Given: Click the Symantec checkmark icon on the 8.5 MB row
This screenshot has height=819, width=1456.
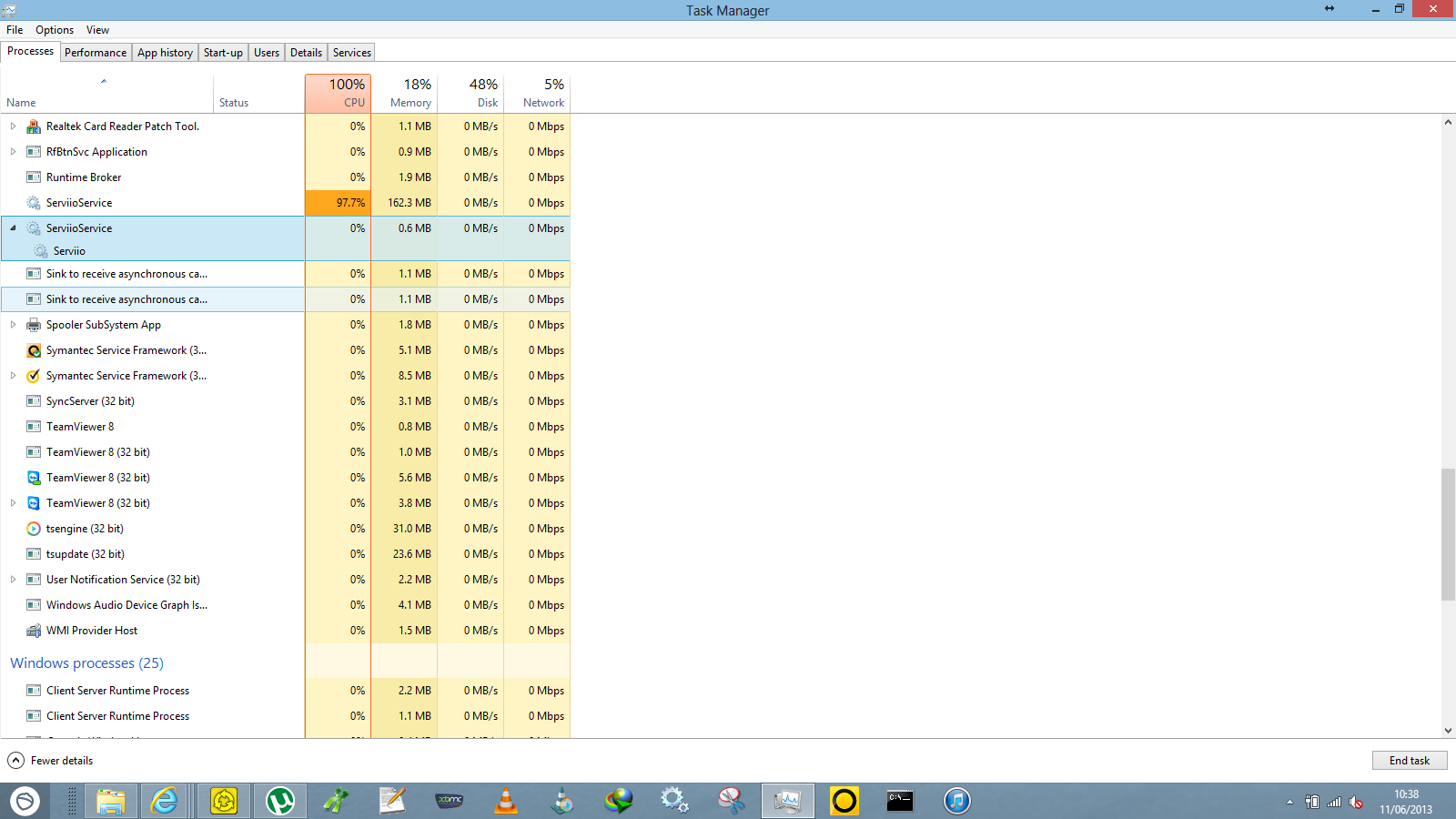Looking at the screenshot, I should [34, 376].
